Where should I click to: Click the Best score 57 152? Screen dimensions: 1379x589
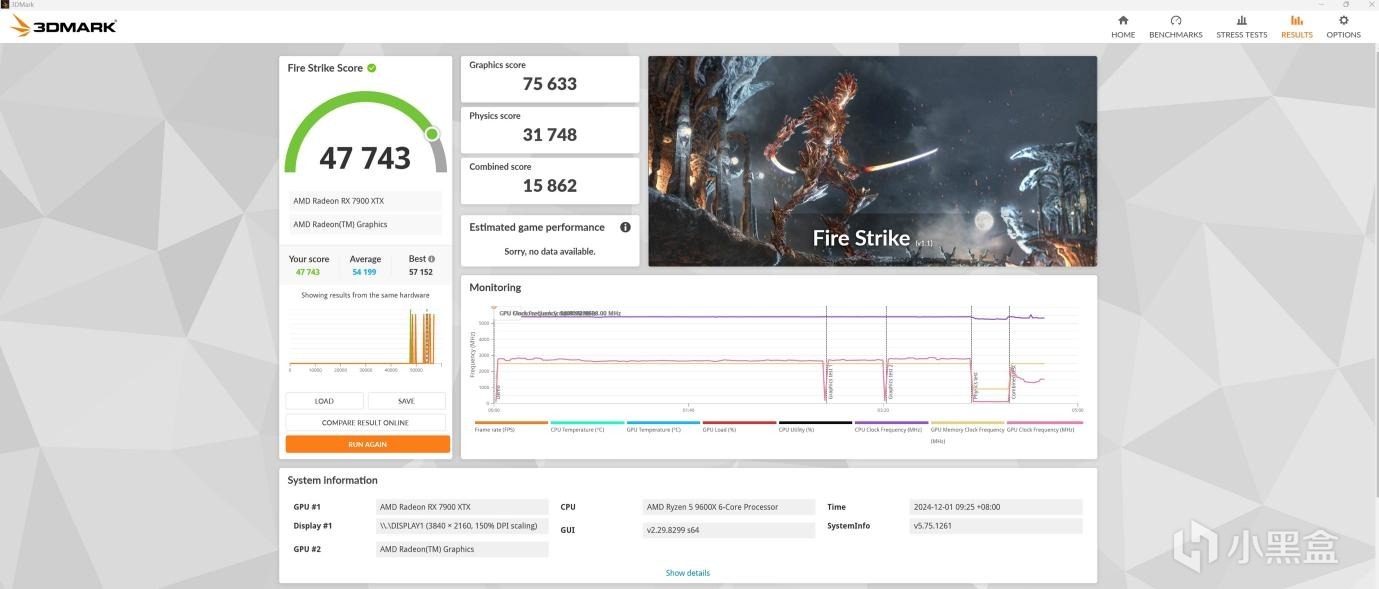tap(420, 272)
